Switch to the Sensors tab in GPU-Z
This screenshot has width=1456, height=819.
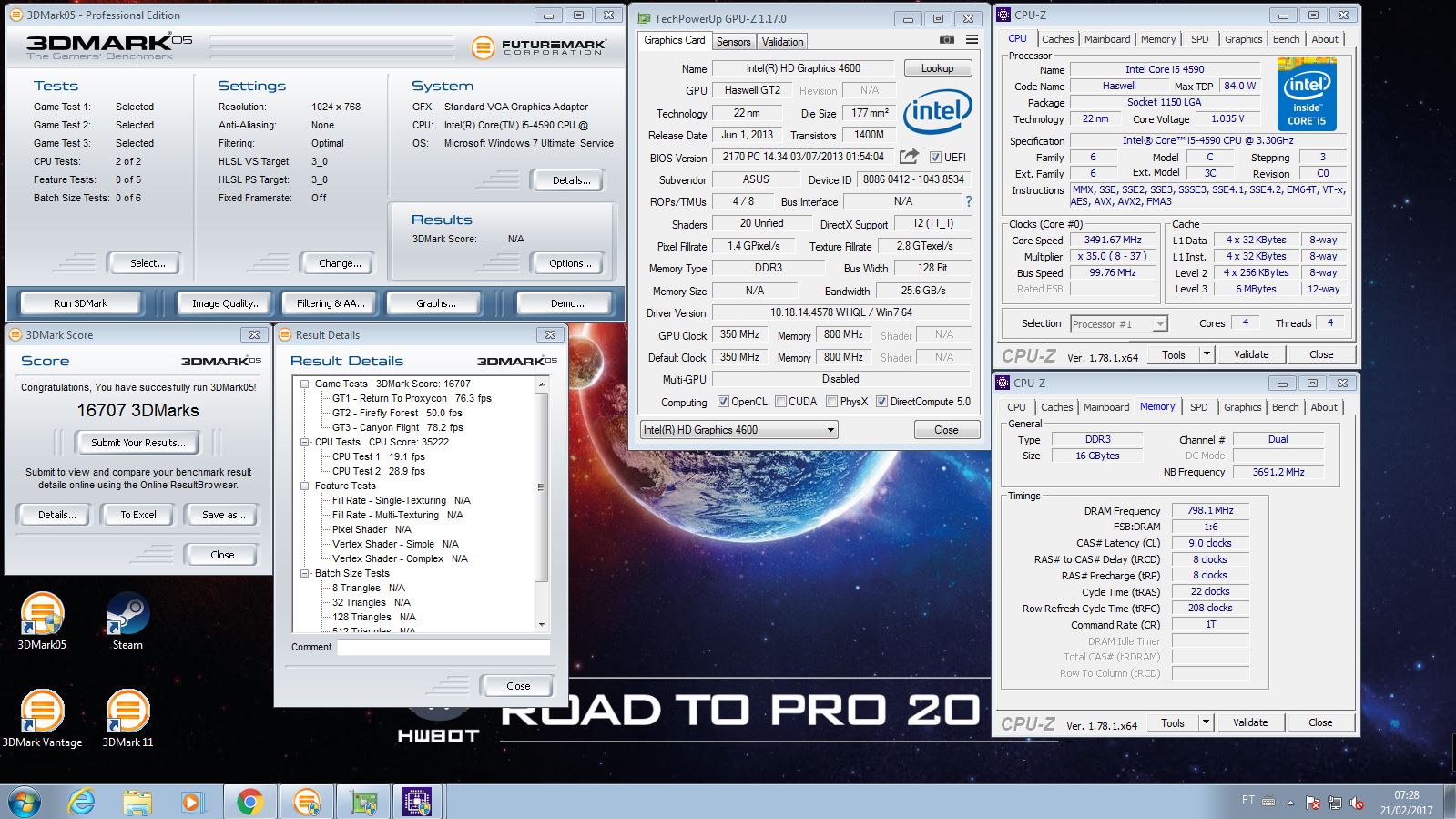(733, 42)
